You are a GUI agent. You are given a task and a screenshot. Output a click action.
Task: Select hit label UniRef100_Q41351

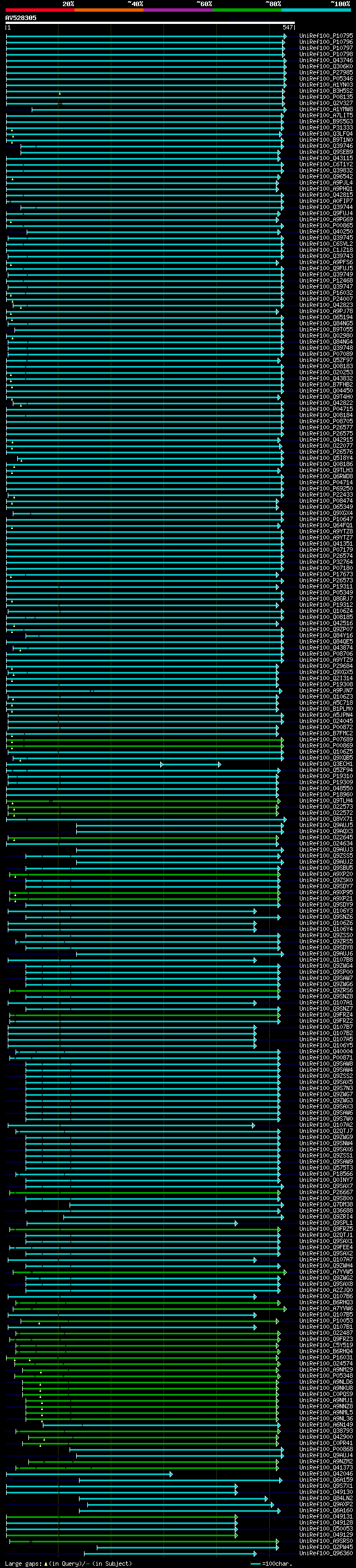click(326, 543)
